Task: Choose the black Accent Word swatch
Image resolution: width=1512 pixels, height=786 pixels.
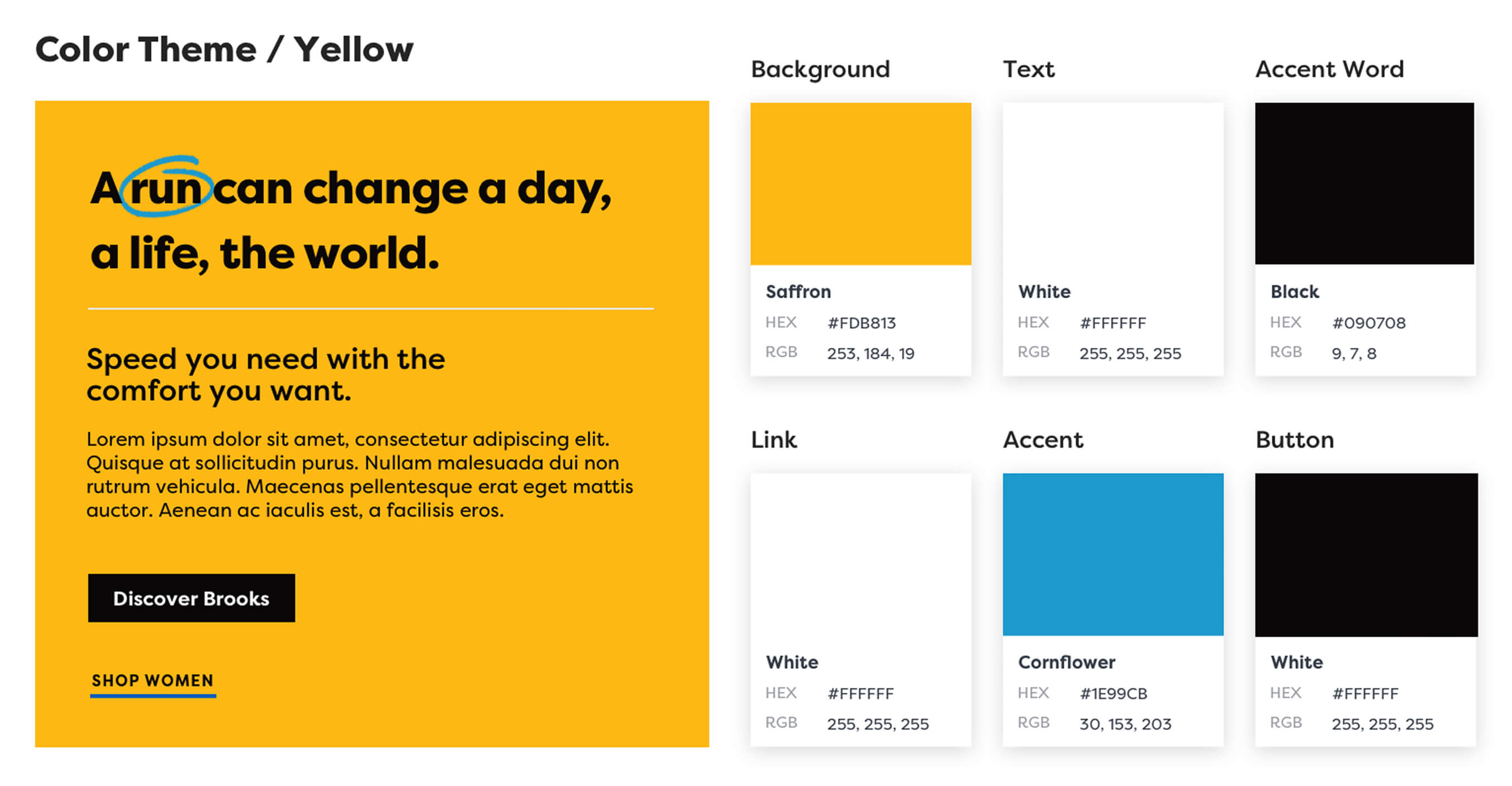Action: pyautogui.click(x=1364, y=184)
